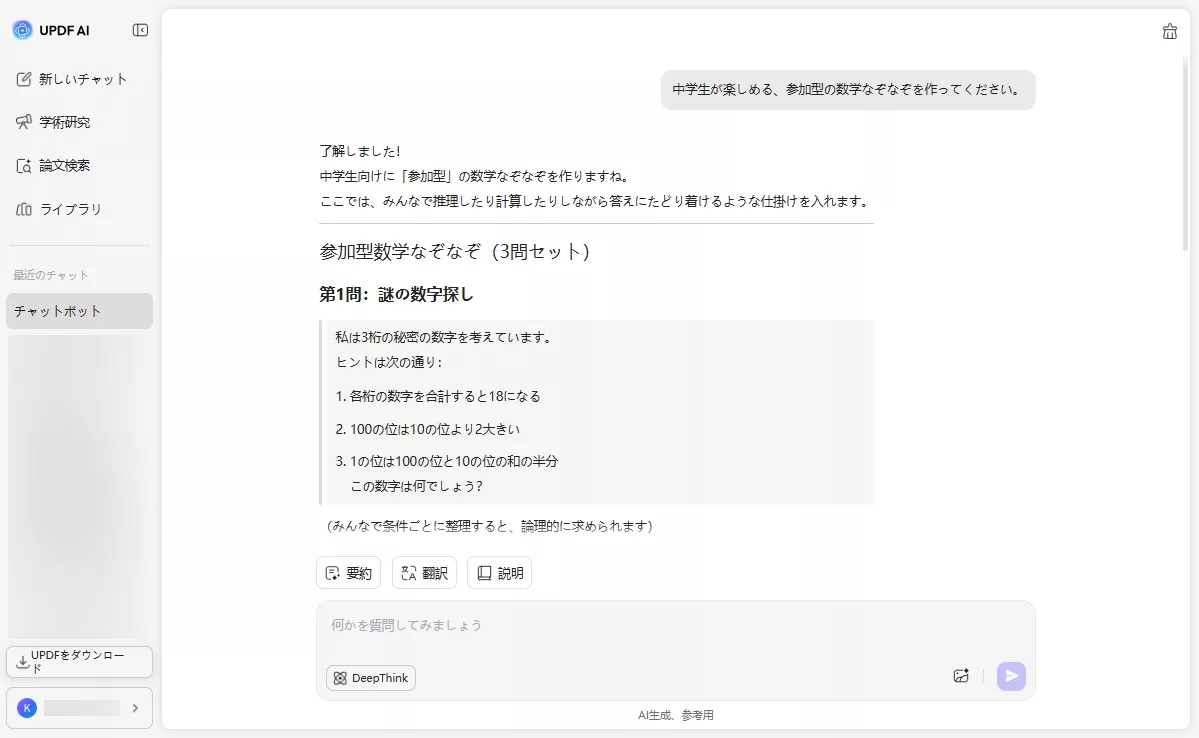Open the AI image generation icon

tap(961, 676)
